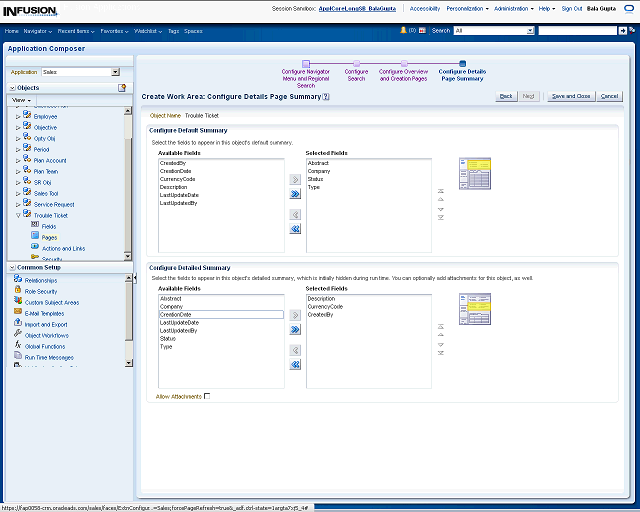This screenshot has width=640, height=512.
Task: Open the Application dropdown showing Sales
Action: click(x=115, y=72)
